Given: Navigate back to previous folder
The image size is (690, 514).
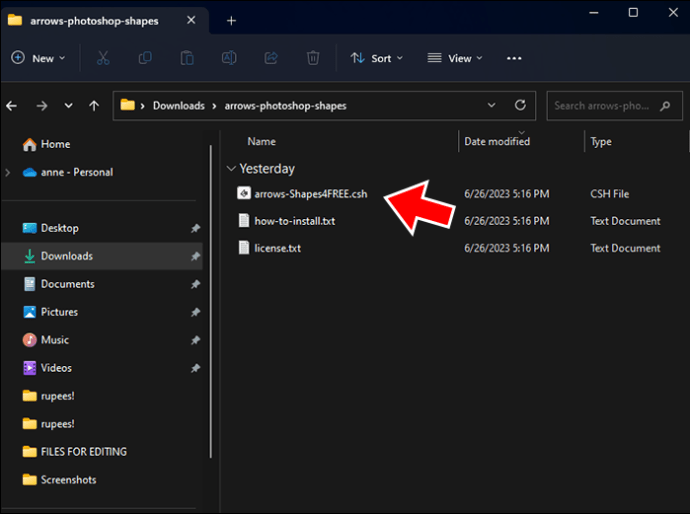Looking at the screenshot, I should pyautogui.click(x=14, y=105).
